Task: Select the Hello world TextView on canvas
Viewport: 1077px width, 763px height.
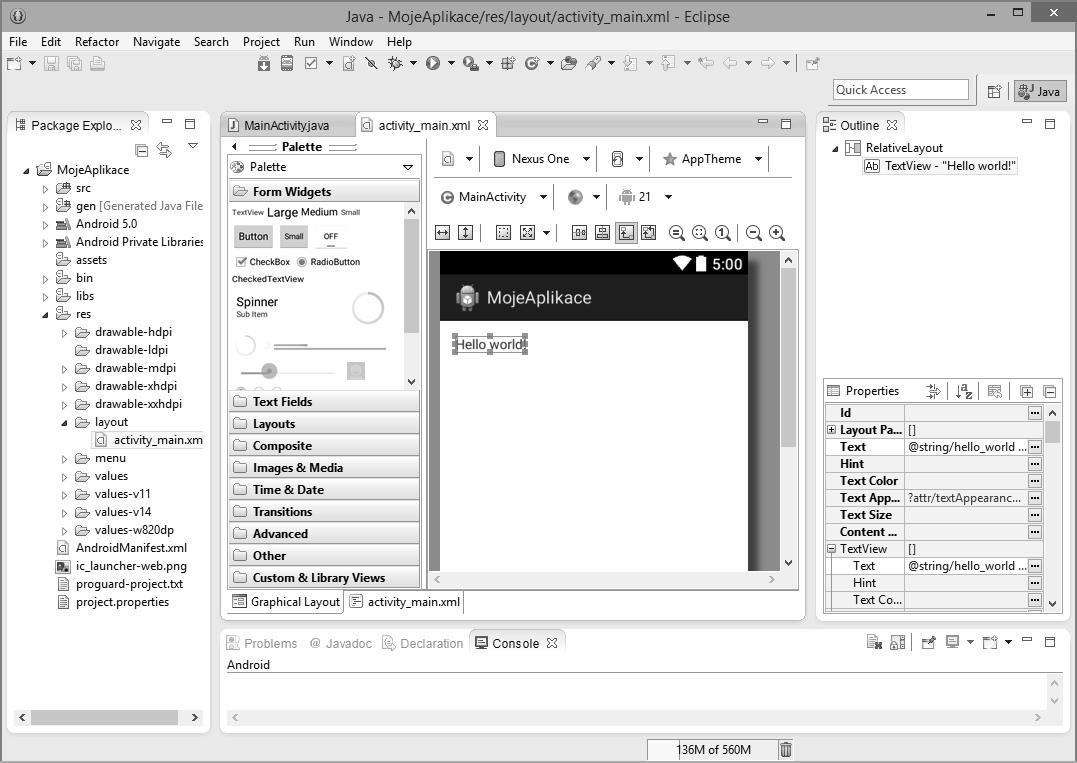Action: [x=490, y=345]
